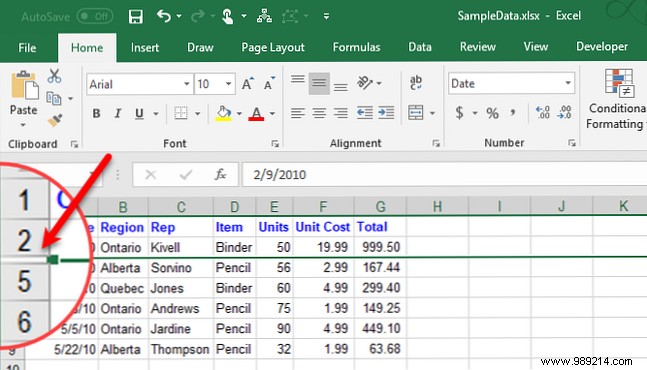Expand the Paste options arrow
The height and width of the screenshot is (370, 647).
coord(23,125)
